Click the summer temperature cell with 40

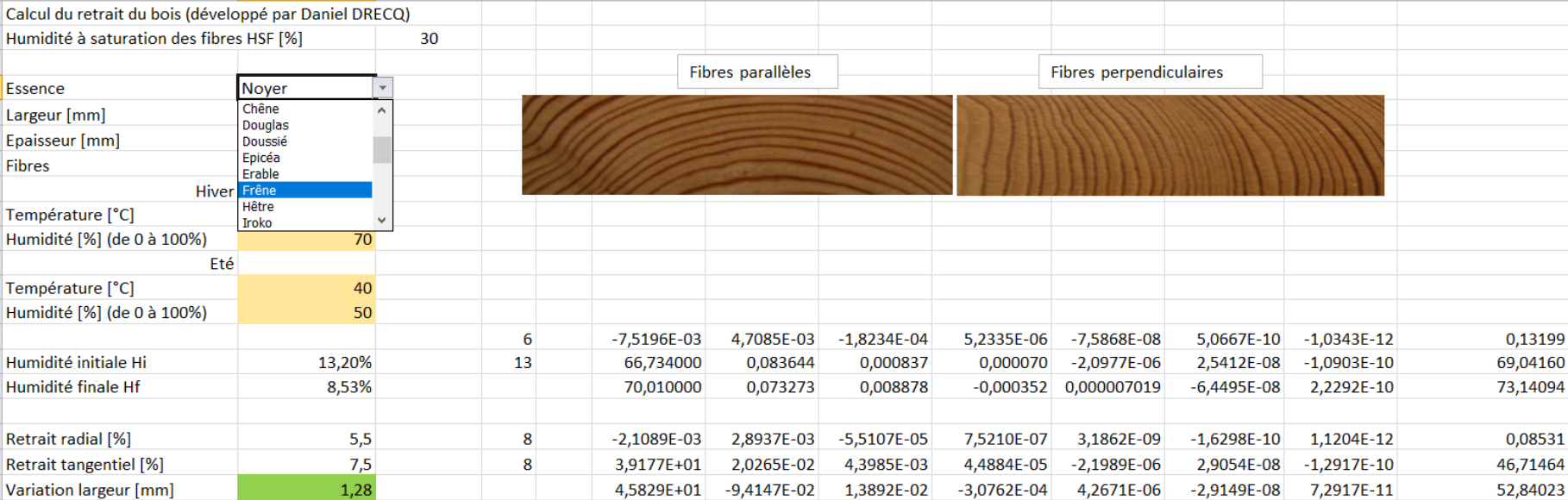[306, 288]
